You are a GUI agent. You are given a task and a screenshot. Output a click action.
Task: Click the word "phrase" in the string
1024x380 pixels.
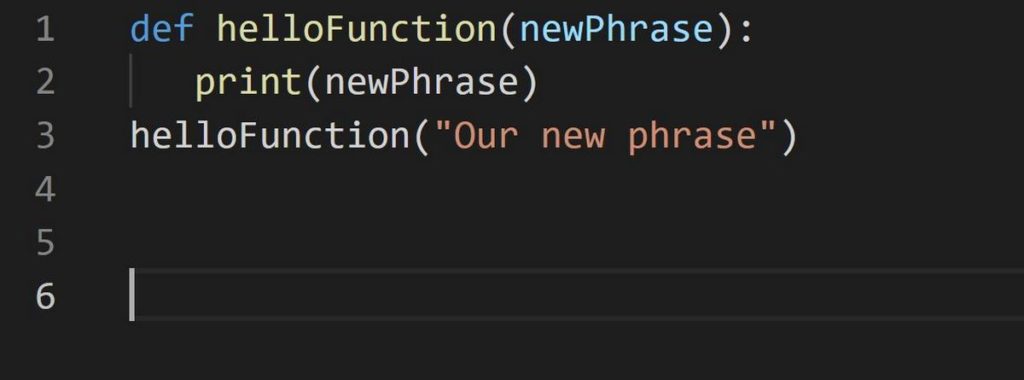tap(692, 138)
